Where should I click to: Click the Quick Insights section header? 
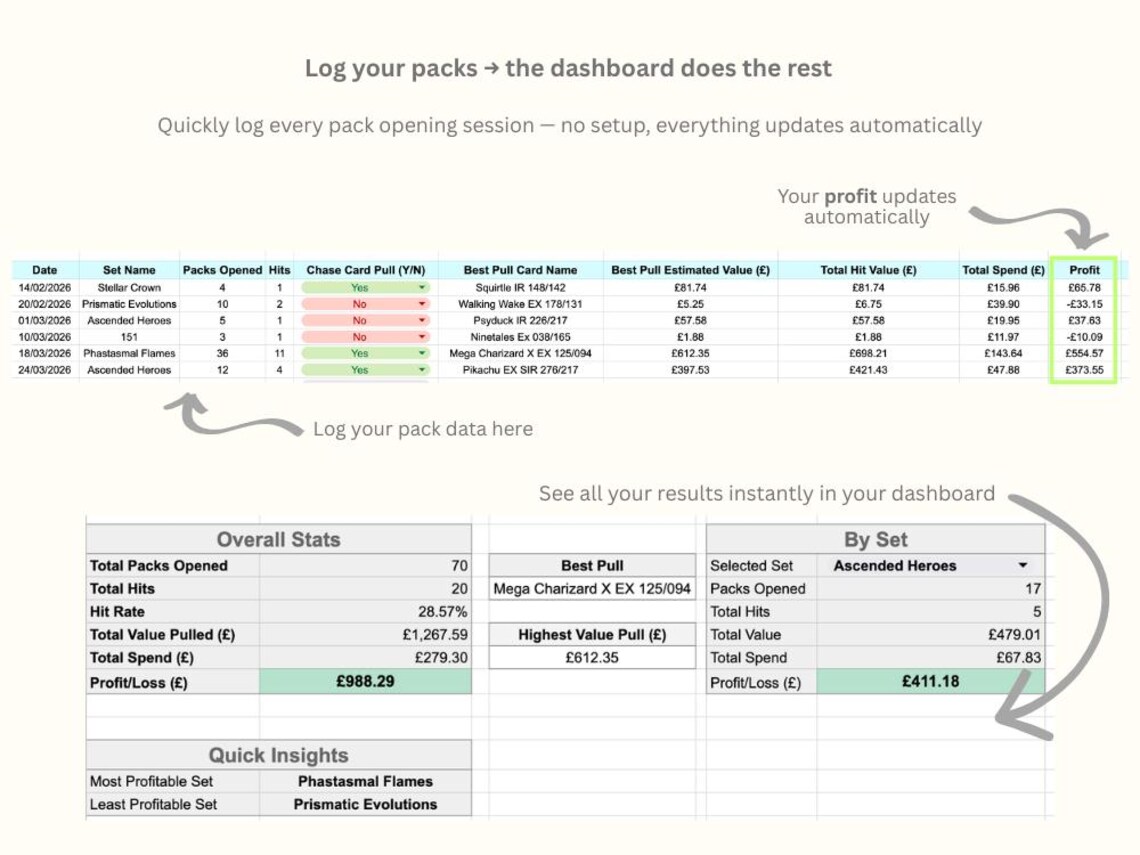tap(278, 755)
